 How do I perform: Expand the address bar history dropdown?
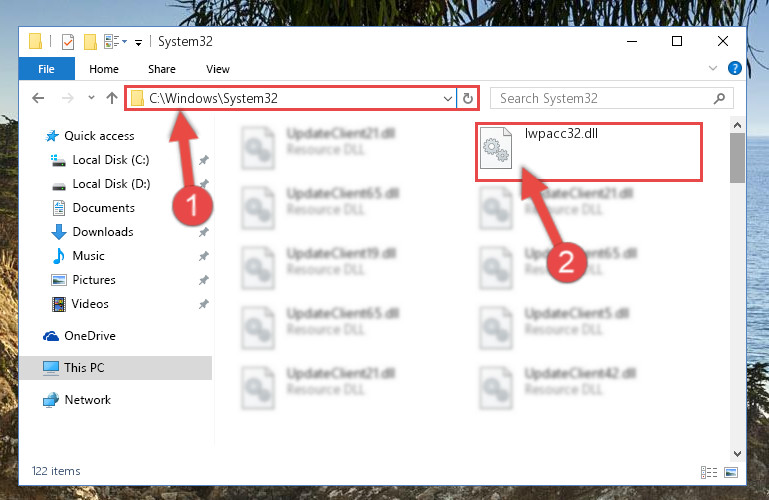tap(447, 99)
